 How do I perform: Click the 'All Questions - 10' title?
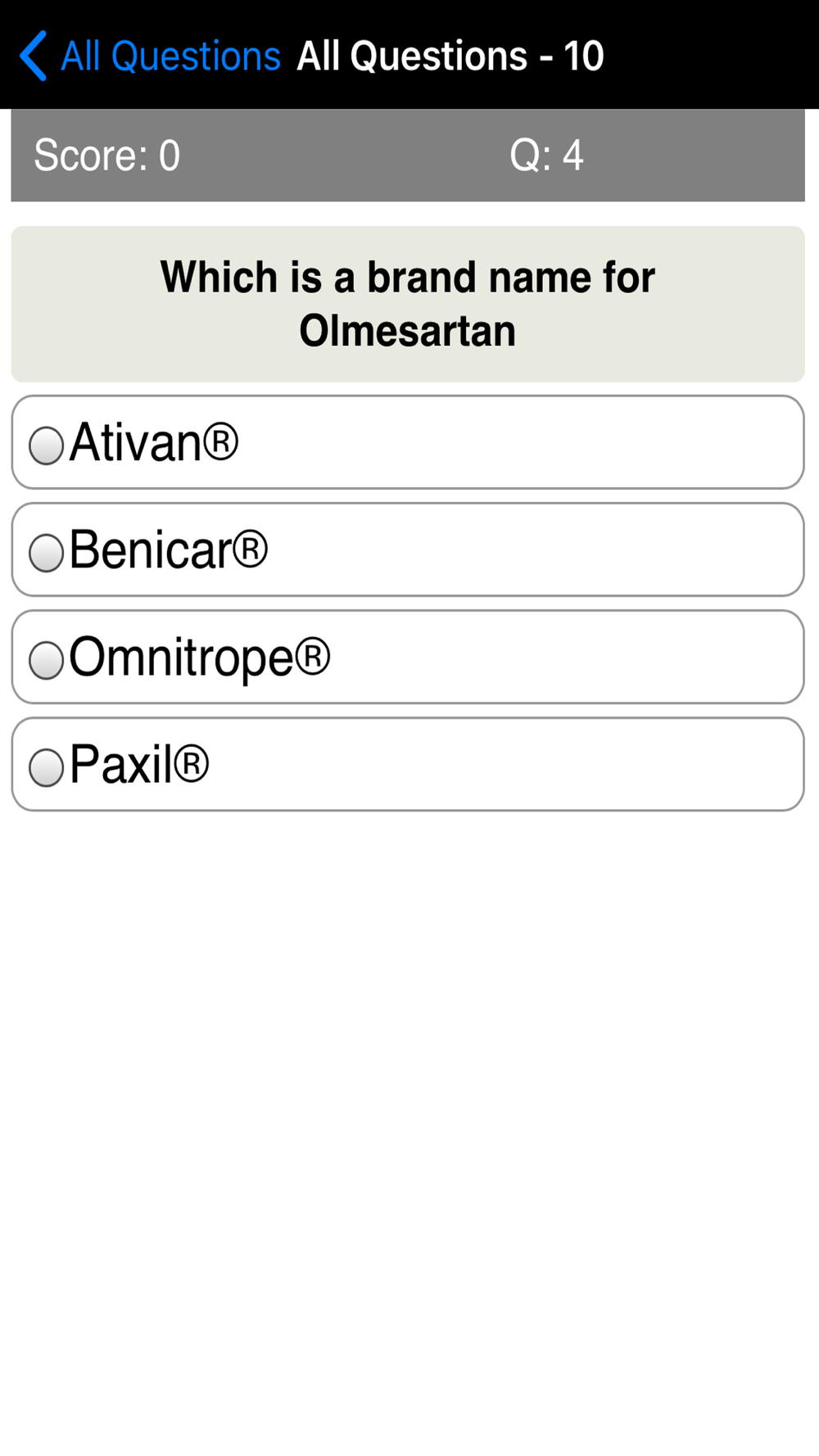(450, 56)
